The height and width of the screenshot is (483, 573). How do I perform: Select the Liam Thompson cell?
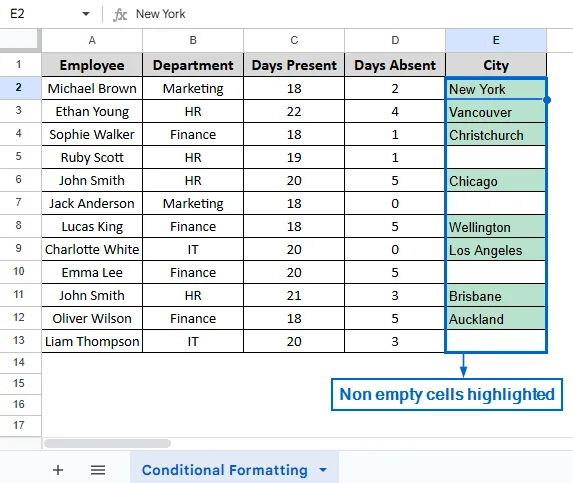point(92,341)
